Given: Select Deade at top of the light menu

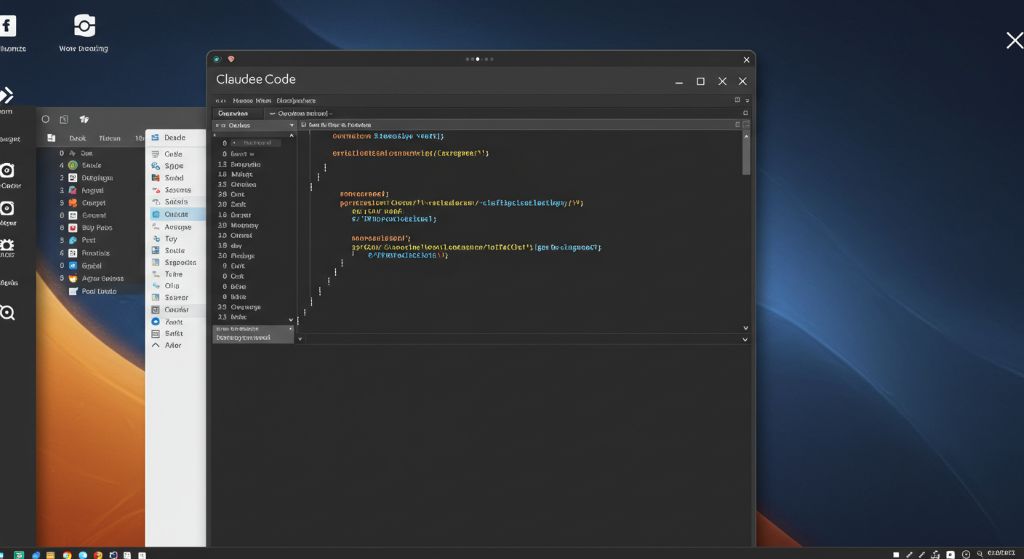Looking at the screenshot, I should point(174,138).
